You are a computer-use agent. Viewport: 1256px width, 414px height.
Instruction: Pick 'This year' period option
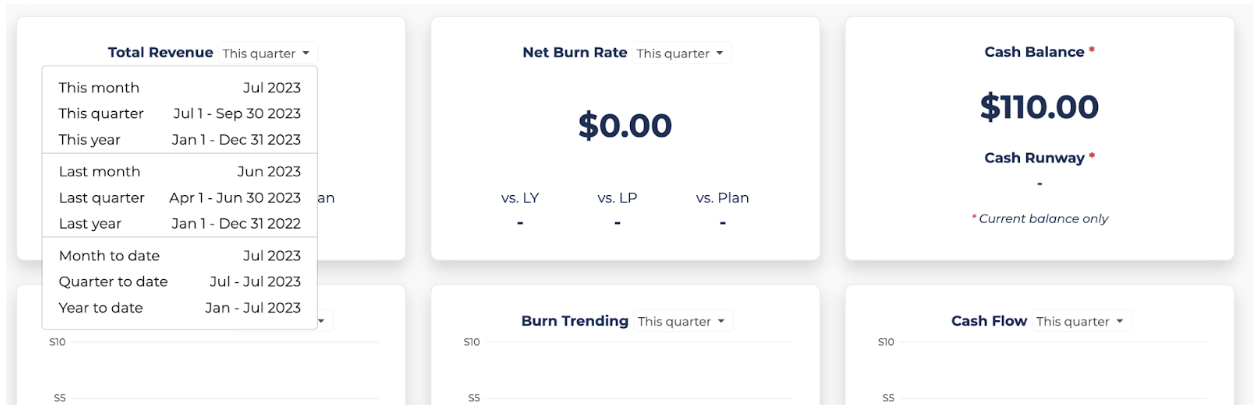tap(179, 140)
